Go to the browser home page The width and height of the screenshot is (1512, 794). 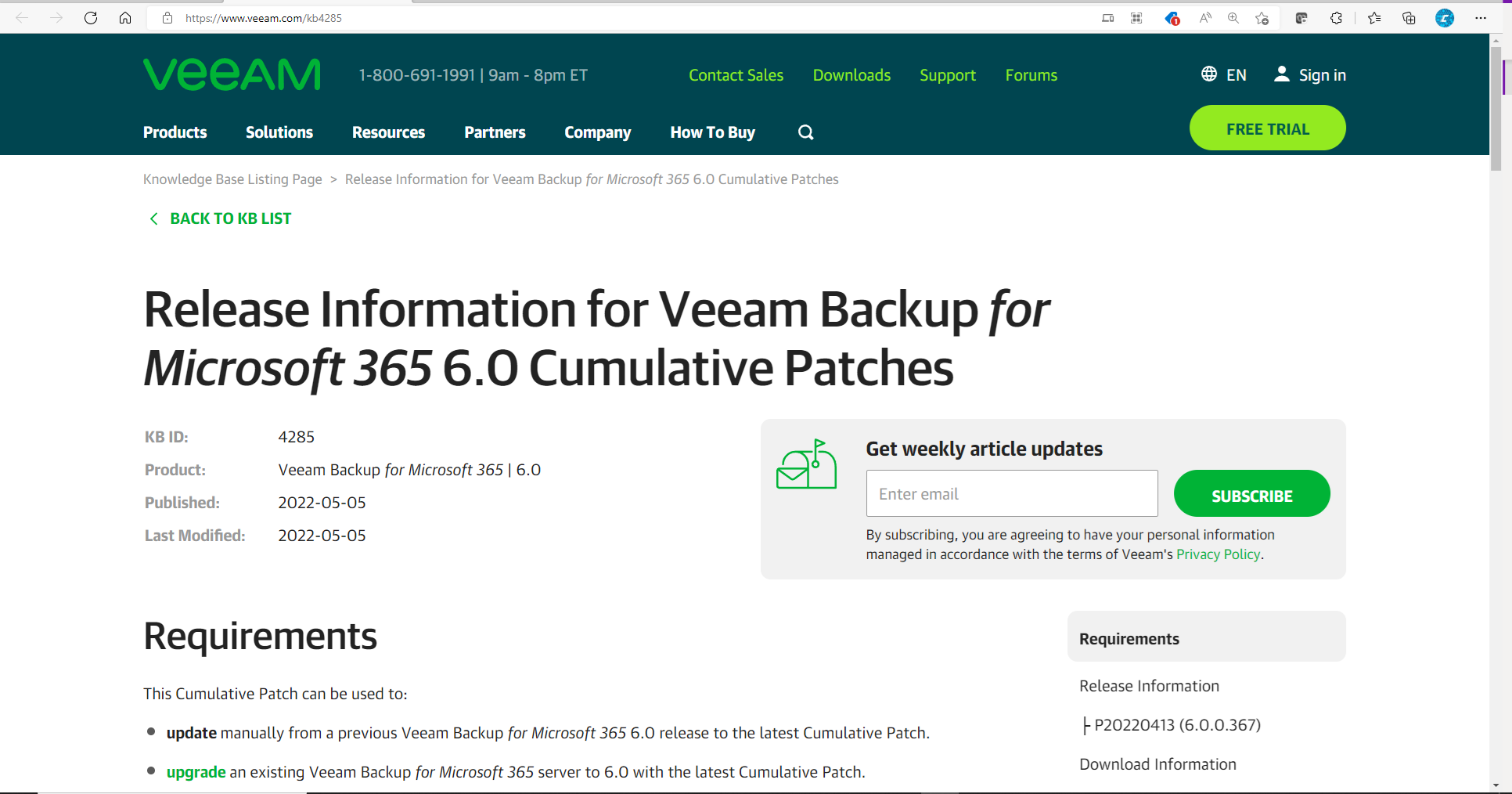pyautogui.click(x=125, y=17)
